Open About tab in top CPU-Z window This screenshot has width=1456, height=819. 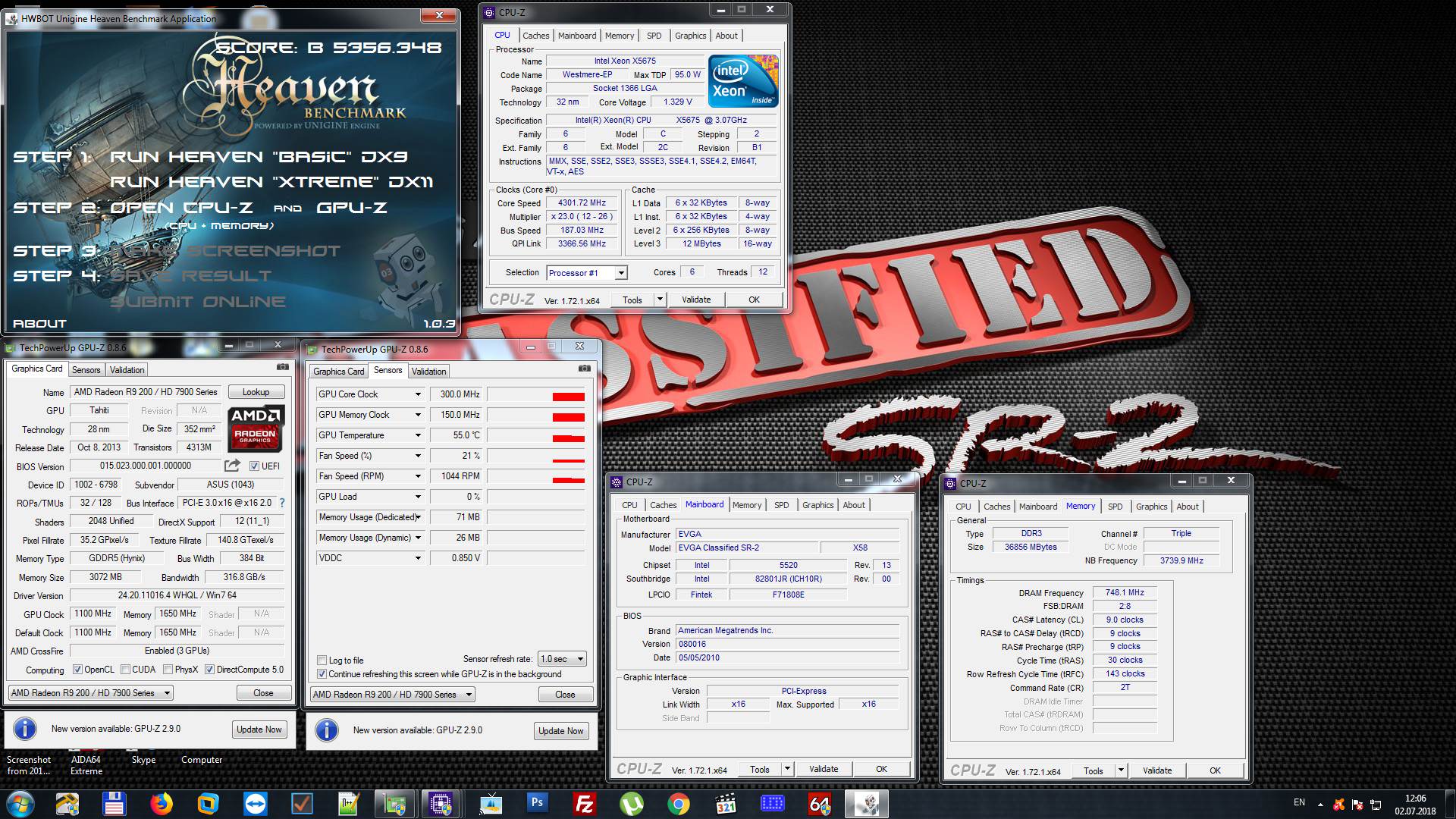pyautogui.click(x=726, y=36)
